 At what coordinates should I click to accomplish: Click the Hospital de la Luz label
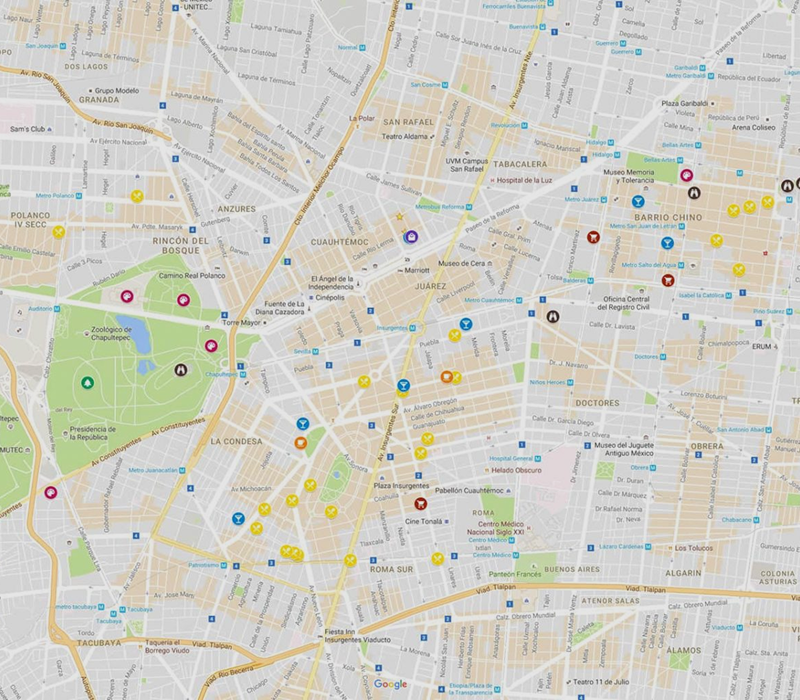pyautogui.click(x=524, y=180)
